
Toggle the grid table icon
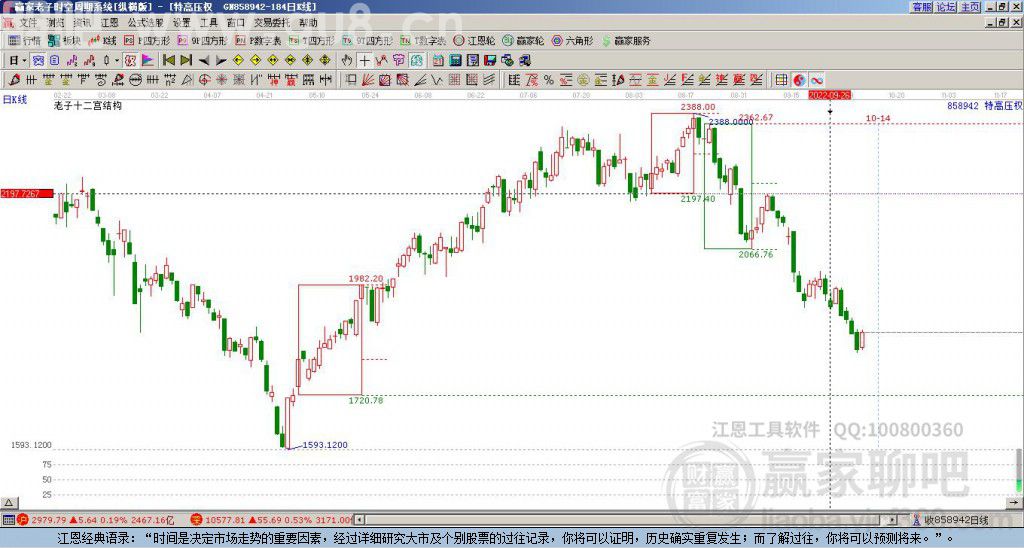781,80
